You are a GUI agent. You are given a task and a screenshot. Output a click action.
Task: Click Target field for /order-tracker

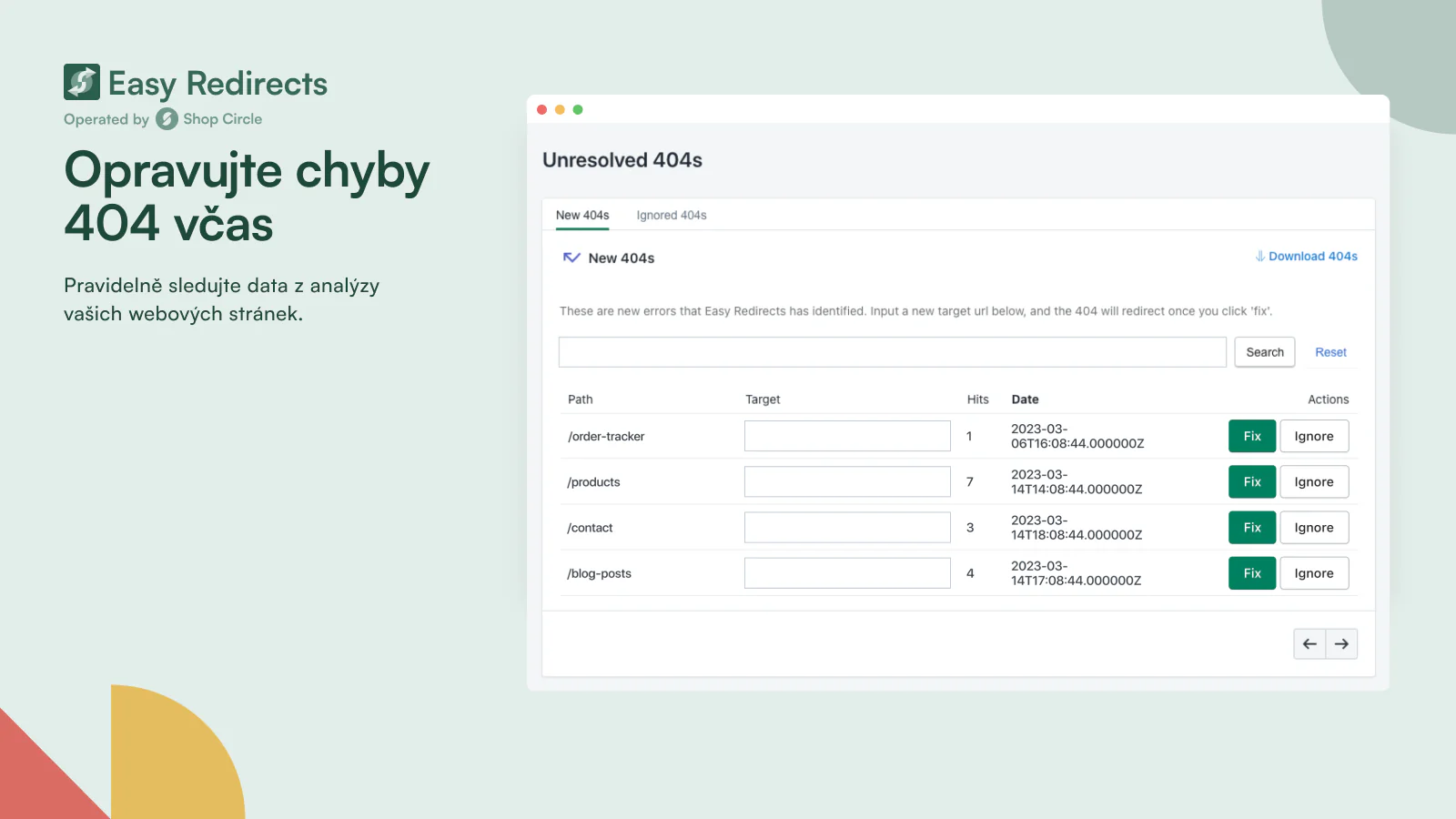point(847,436)
